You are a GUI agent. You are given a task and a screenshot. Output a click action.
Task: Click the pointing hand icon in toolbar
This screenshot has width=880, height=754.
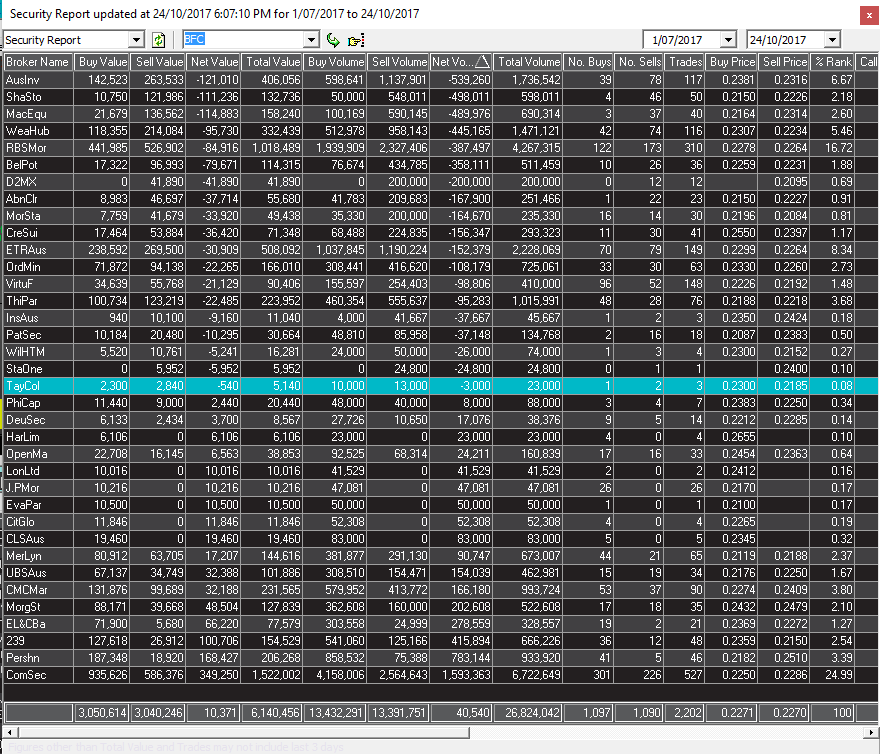coord(356,40)
